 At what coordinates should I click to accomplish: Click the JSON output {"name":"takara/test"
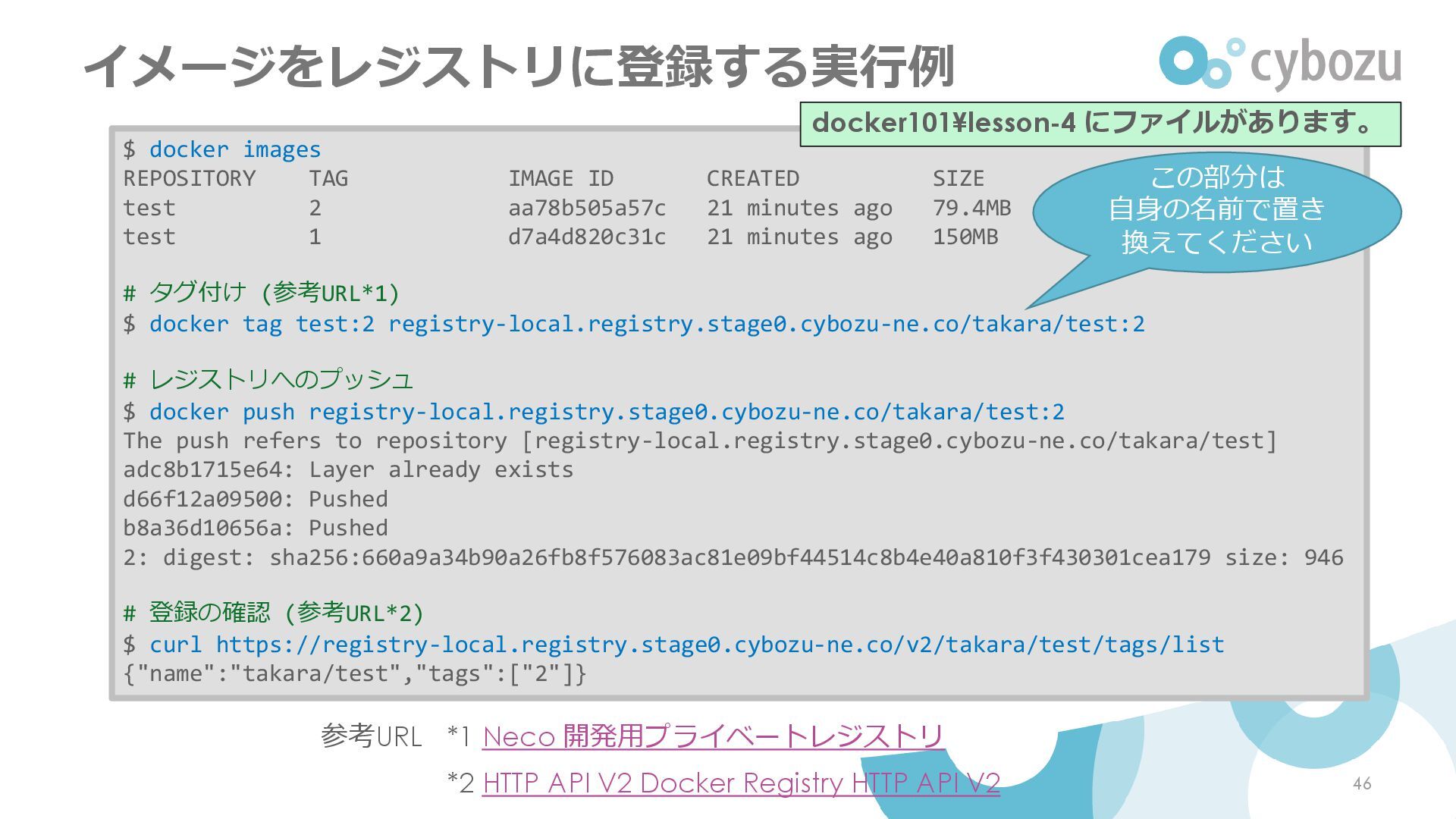tap(355, 673)
